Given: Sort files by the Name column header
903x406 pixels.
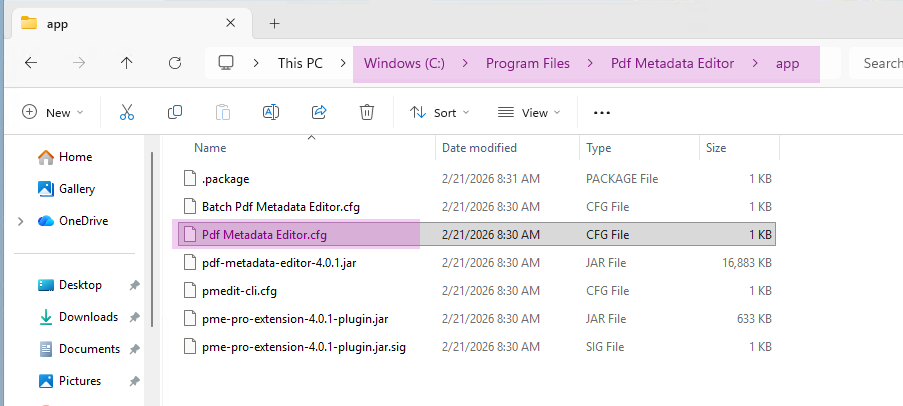Looking at the screenshot, I should tap(210, 148).
